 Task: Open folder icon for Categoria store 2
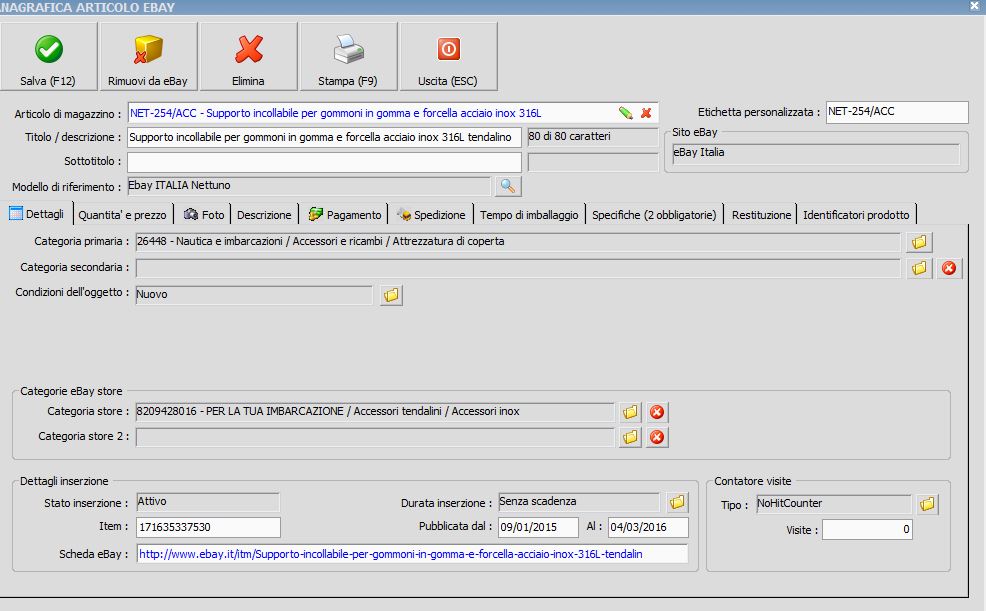coord(630,437)
